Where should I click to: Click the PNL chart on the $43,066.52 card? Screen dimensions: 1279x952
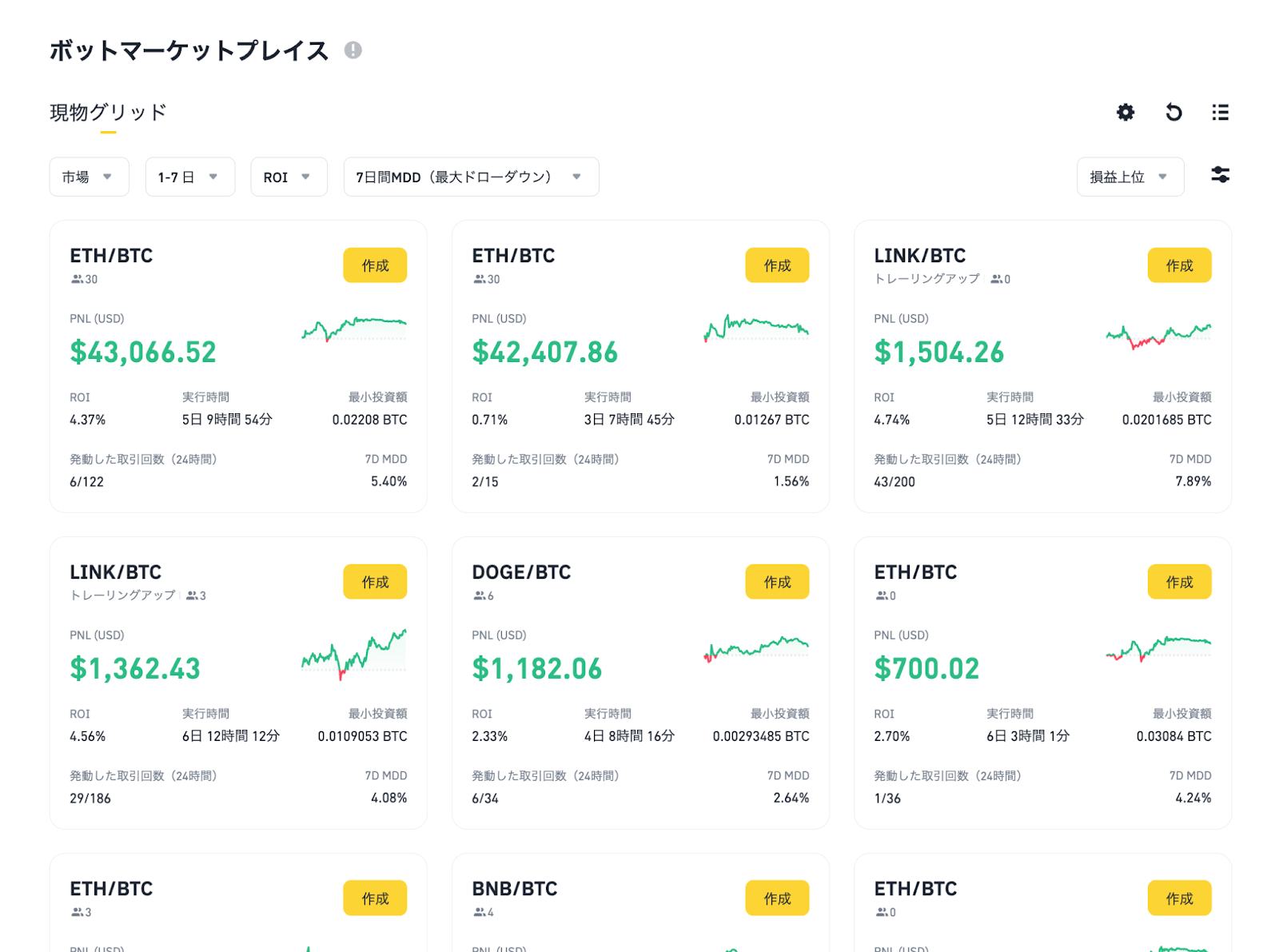[354, 329]
